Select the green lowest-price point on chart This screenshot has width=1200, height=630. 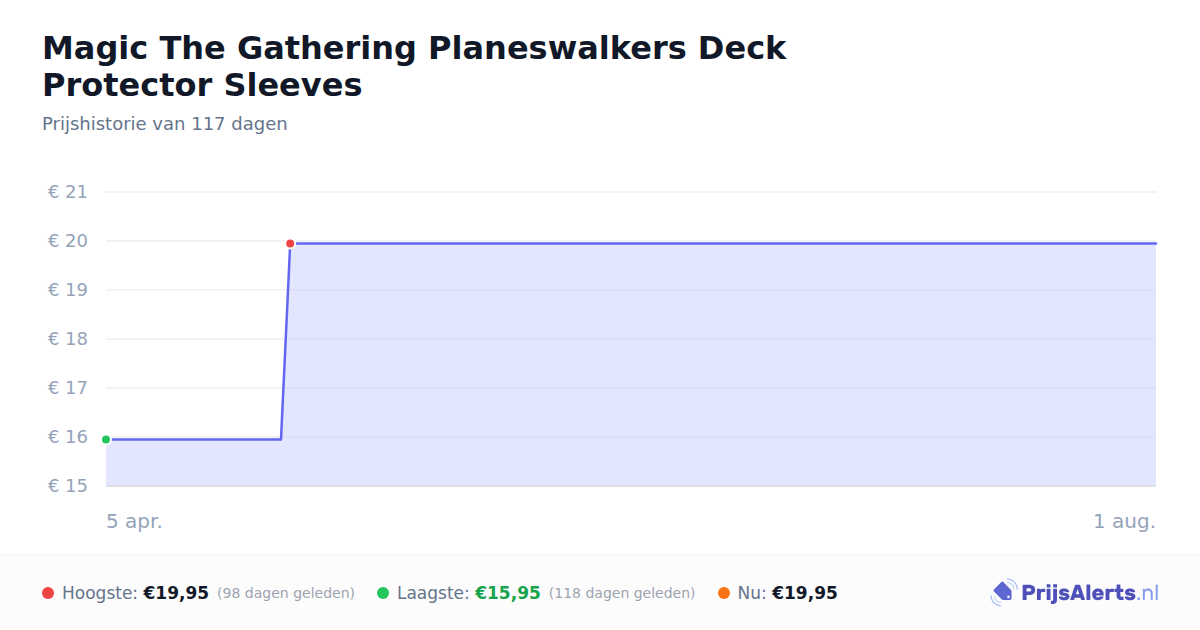106,439
